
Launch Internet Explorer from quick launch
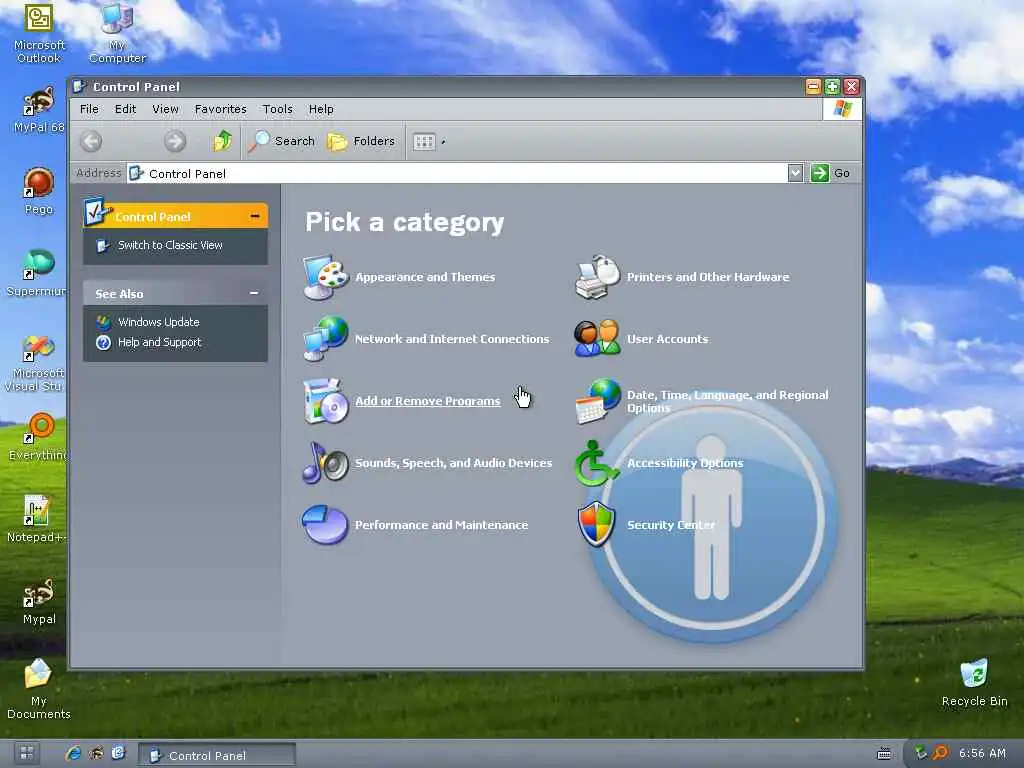point(73,753)
